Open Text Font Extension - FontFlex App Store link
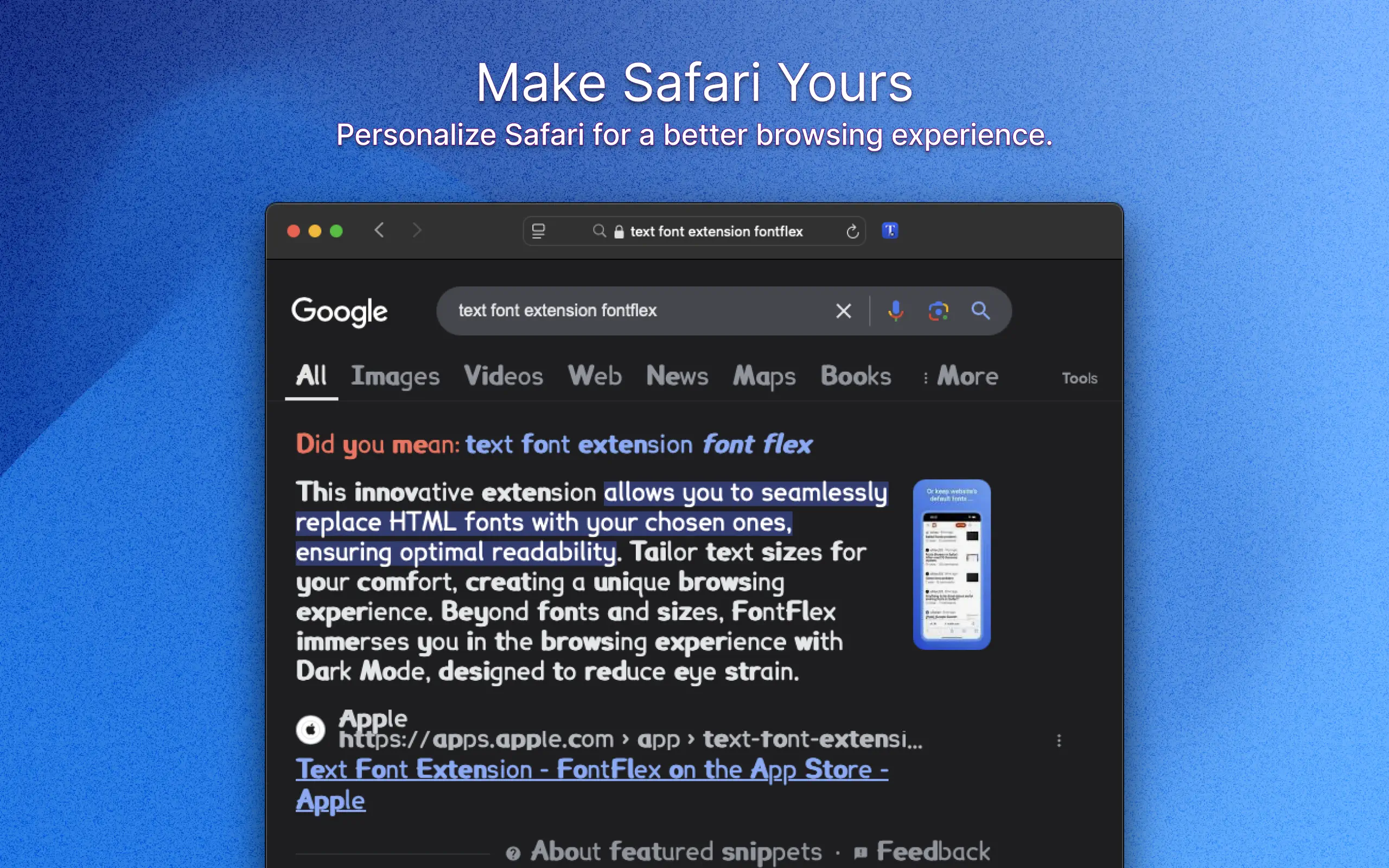This screenshot has width=1389, height=868. pyautogui.click(x=591, y=770)
